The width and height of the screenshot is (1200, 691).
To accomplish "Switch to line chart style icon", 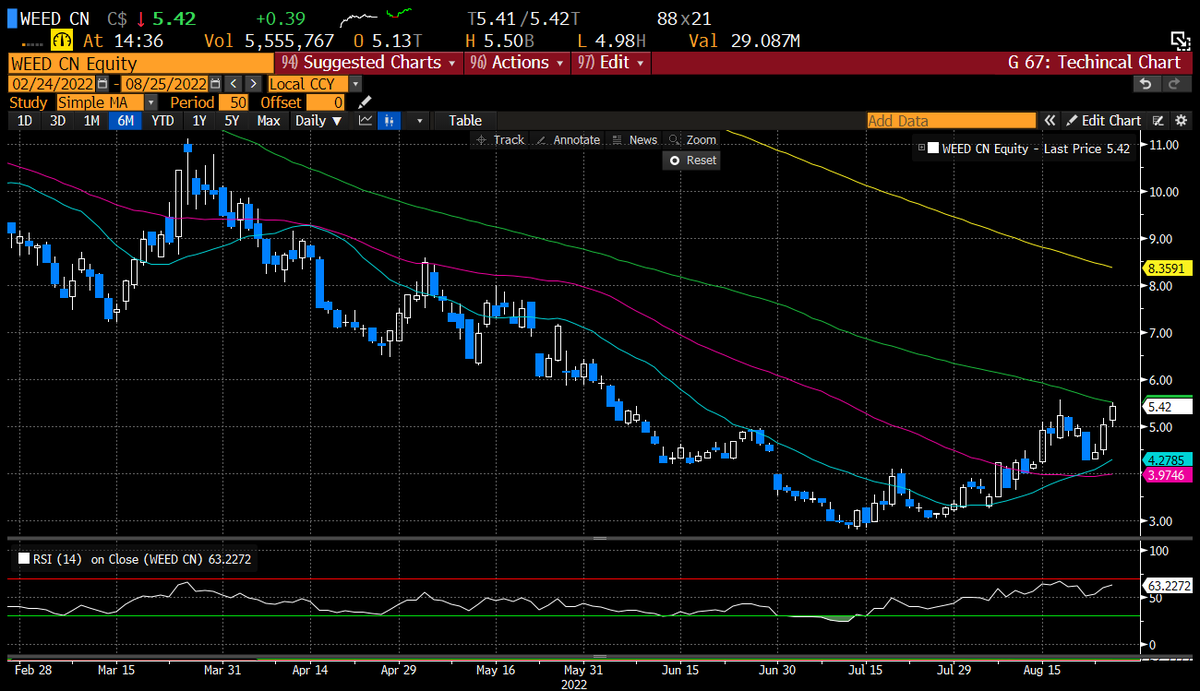I will [365, 120].
